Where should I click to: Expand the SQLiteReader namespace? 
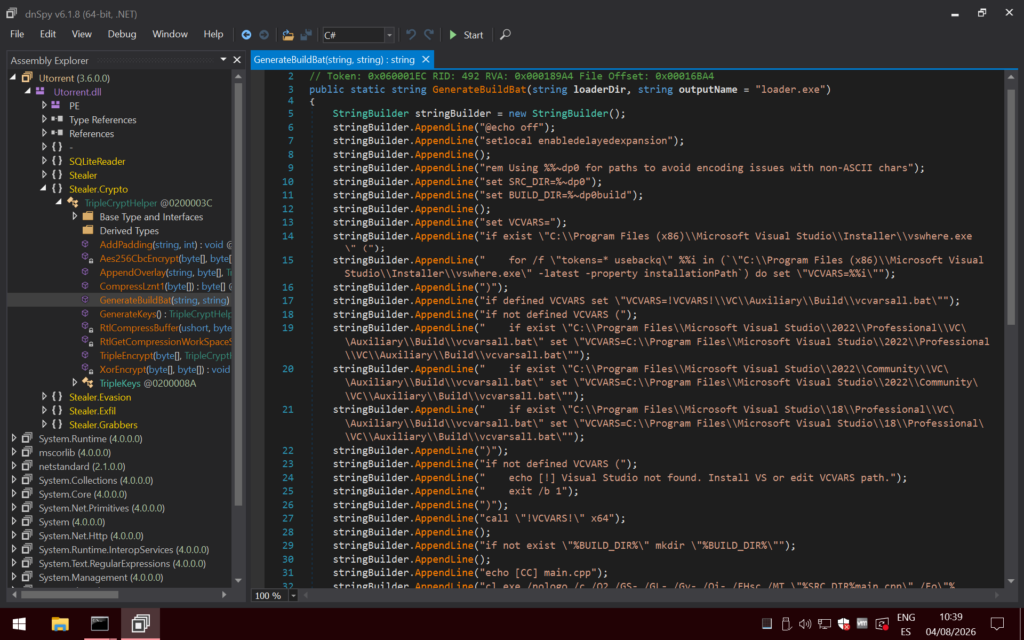point(44,161)
